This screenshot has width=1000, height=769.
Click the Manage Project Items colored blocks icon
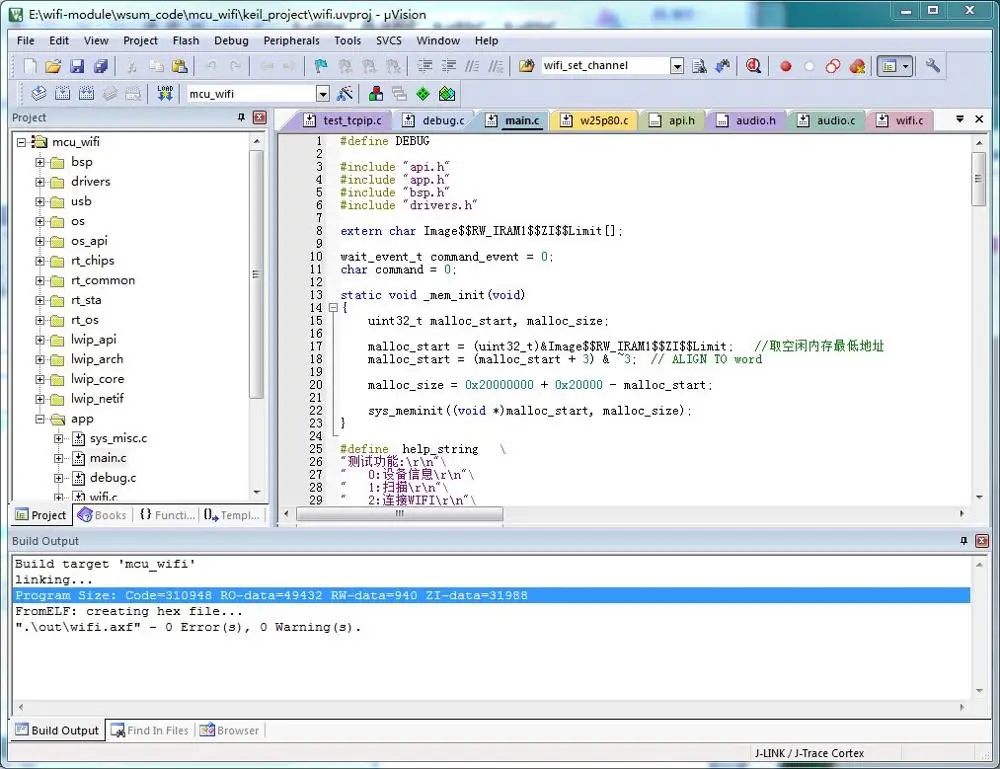point(376,94)
